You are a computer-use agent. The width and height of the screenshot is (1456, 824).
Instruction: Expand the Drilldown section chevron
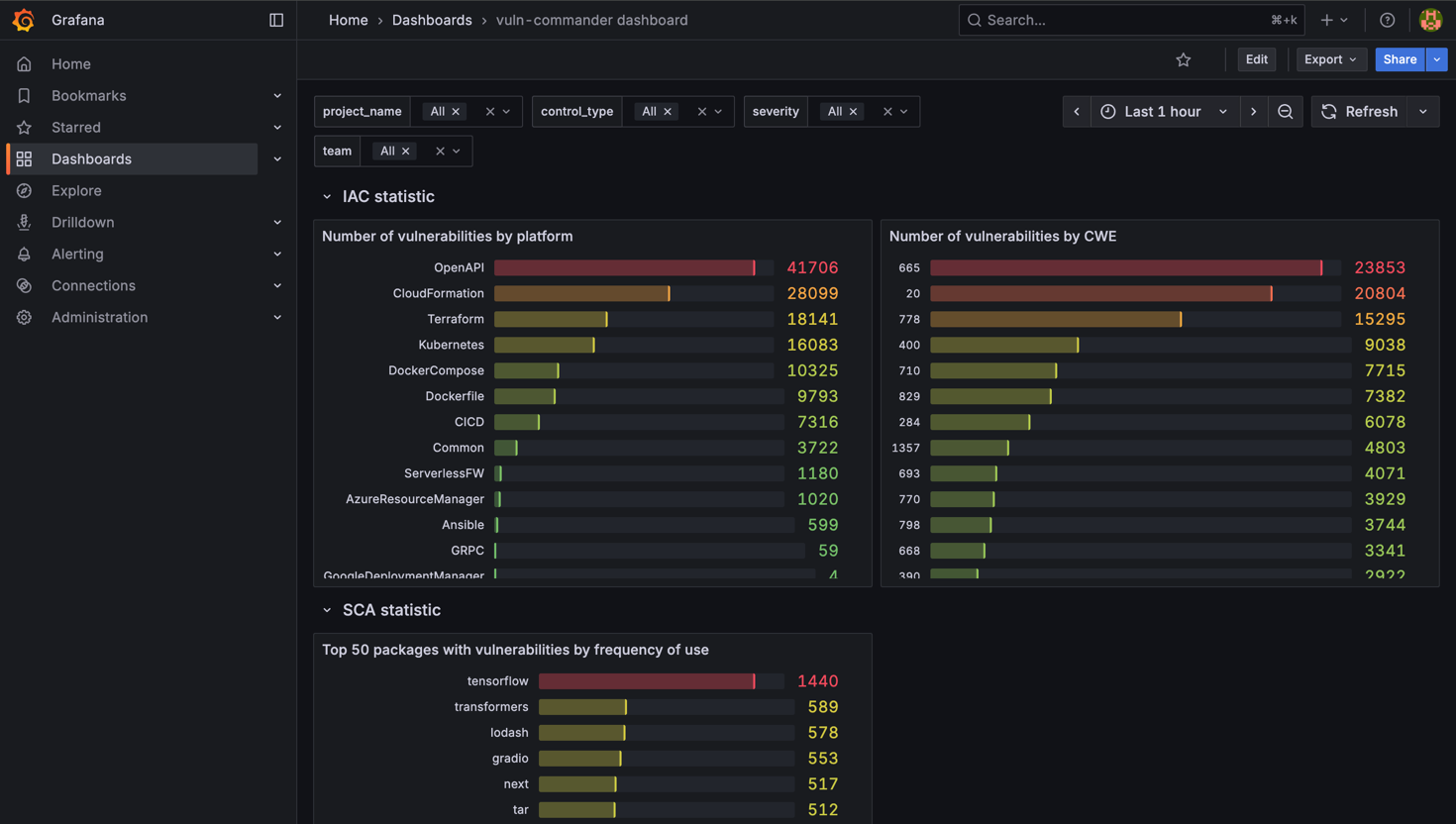(277, 223)
